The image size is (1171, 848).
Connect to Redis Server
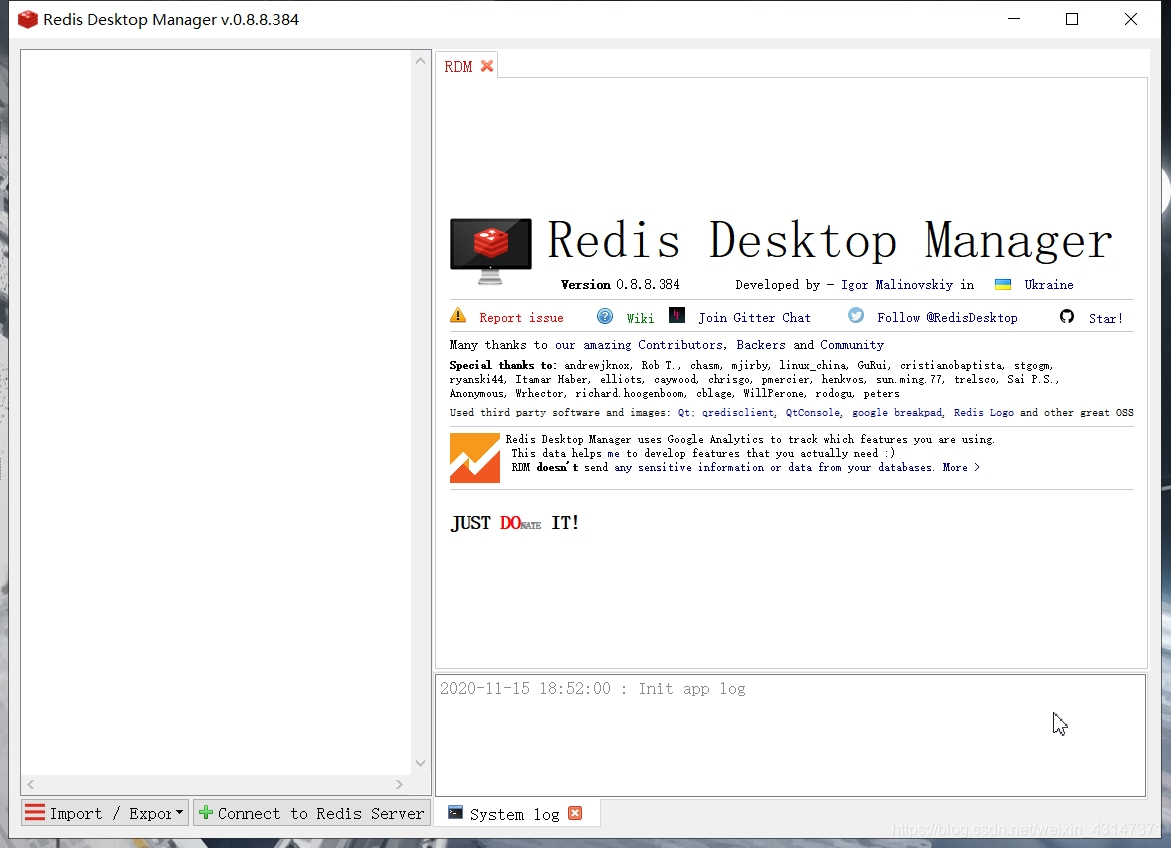pos(312,813)
